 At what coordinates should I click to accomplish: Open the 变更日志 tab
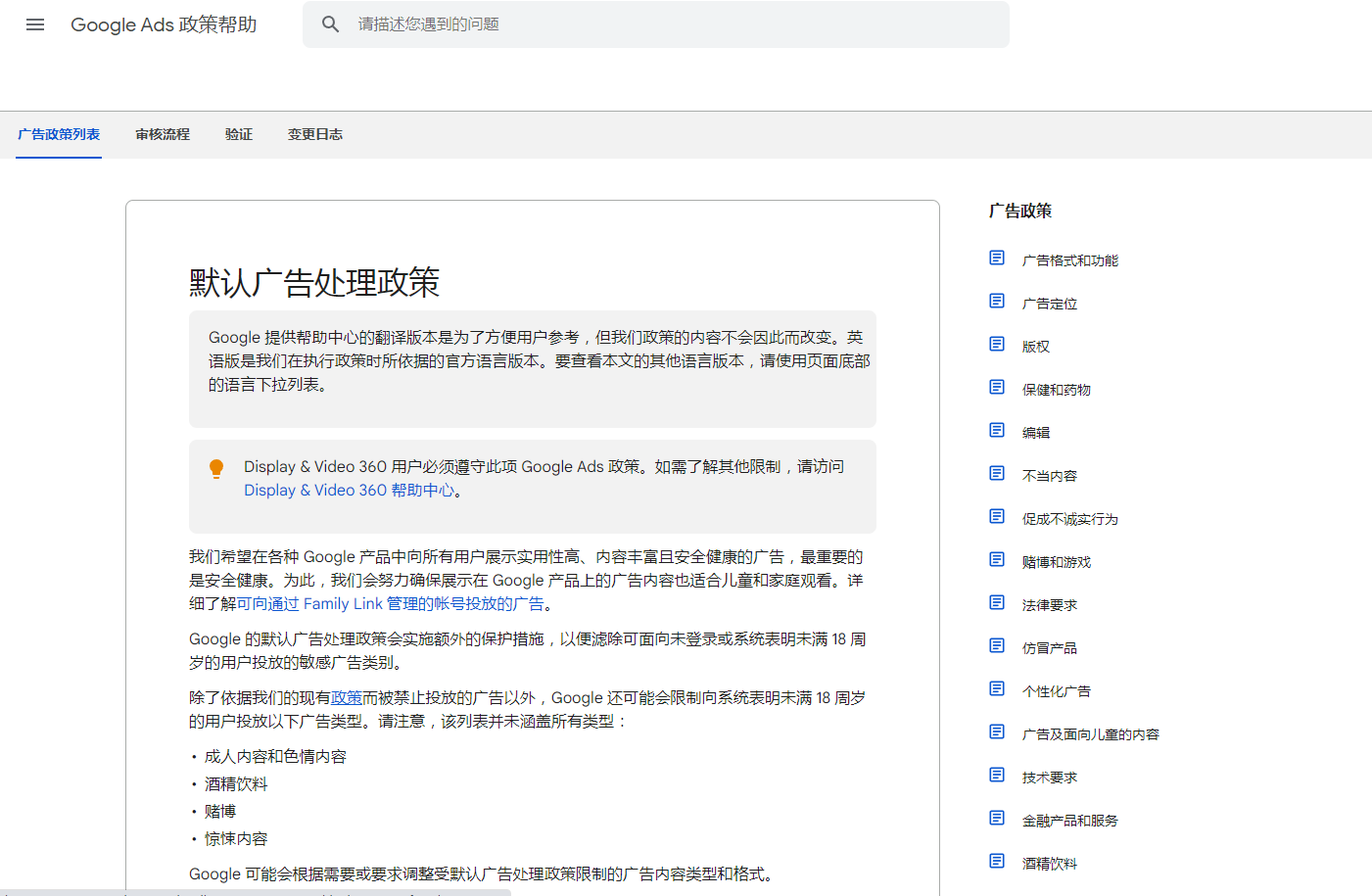(x=315, y=135)
